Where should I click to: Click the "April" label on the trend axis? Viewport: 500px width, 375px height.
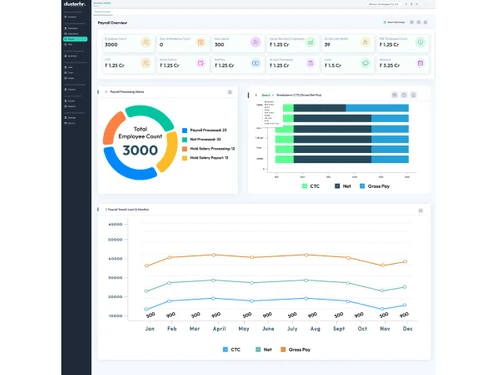tap(219, 329)
